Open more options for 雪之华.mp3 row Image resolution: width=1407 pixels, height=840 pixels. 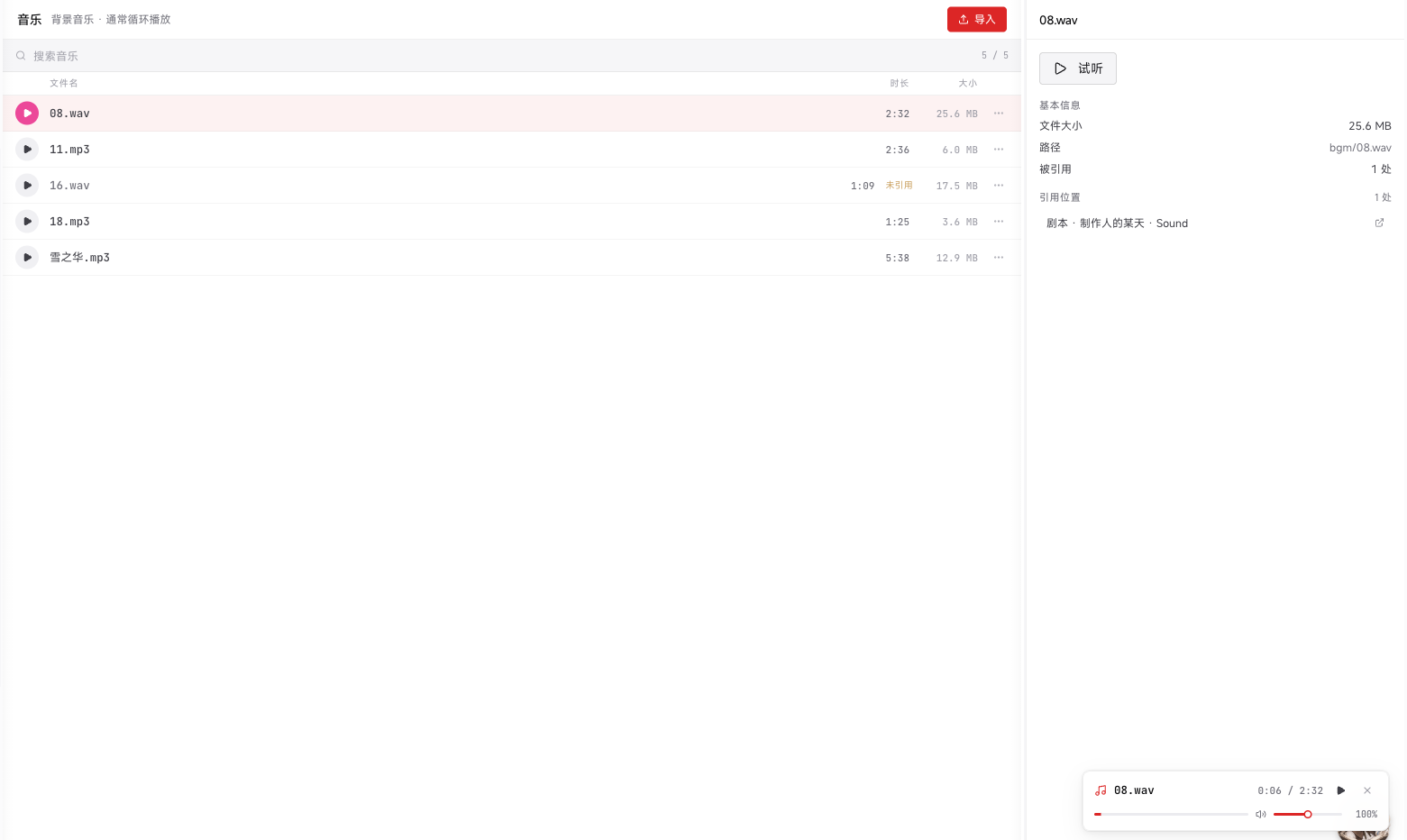tap(999, 258)
